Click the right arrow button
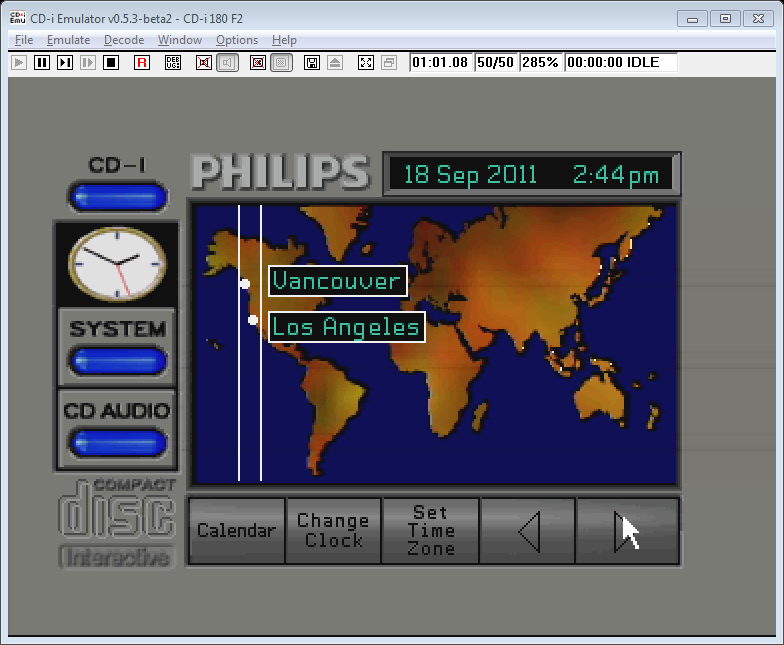784x645 pixels. 627,530
